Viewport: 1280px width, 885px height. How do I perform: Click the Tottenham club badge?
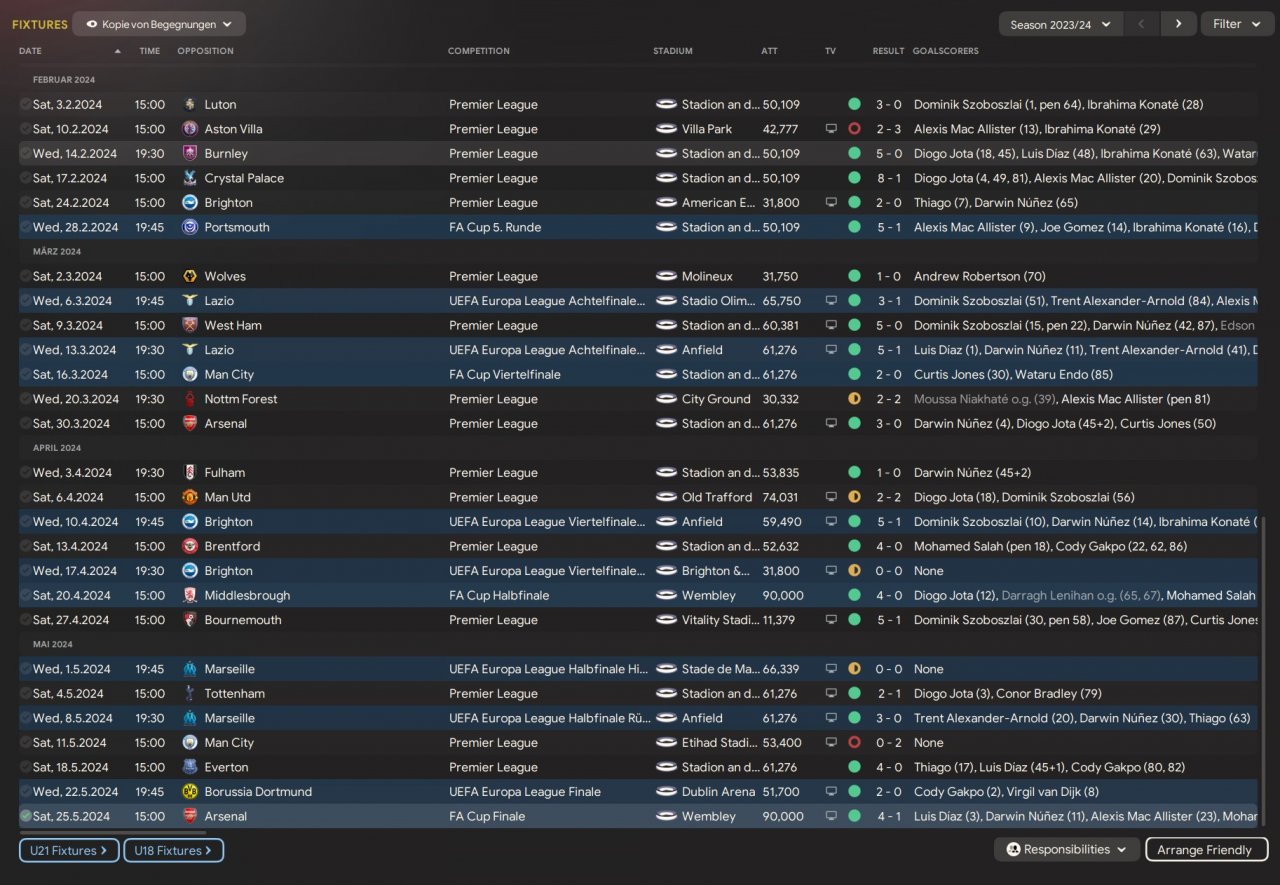(190, 694)
